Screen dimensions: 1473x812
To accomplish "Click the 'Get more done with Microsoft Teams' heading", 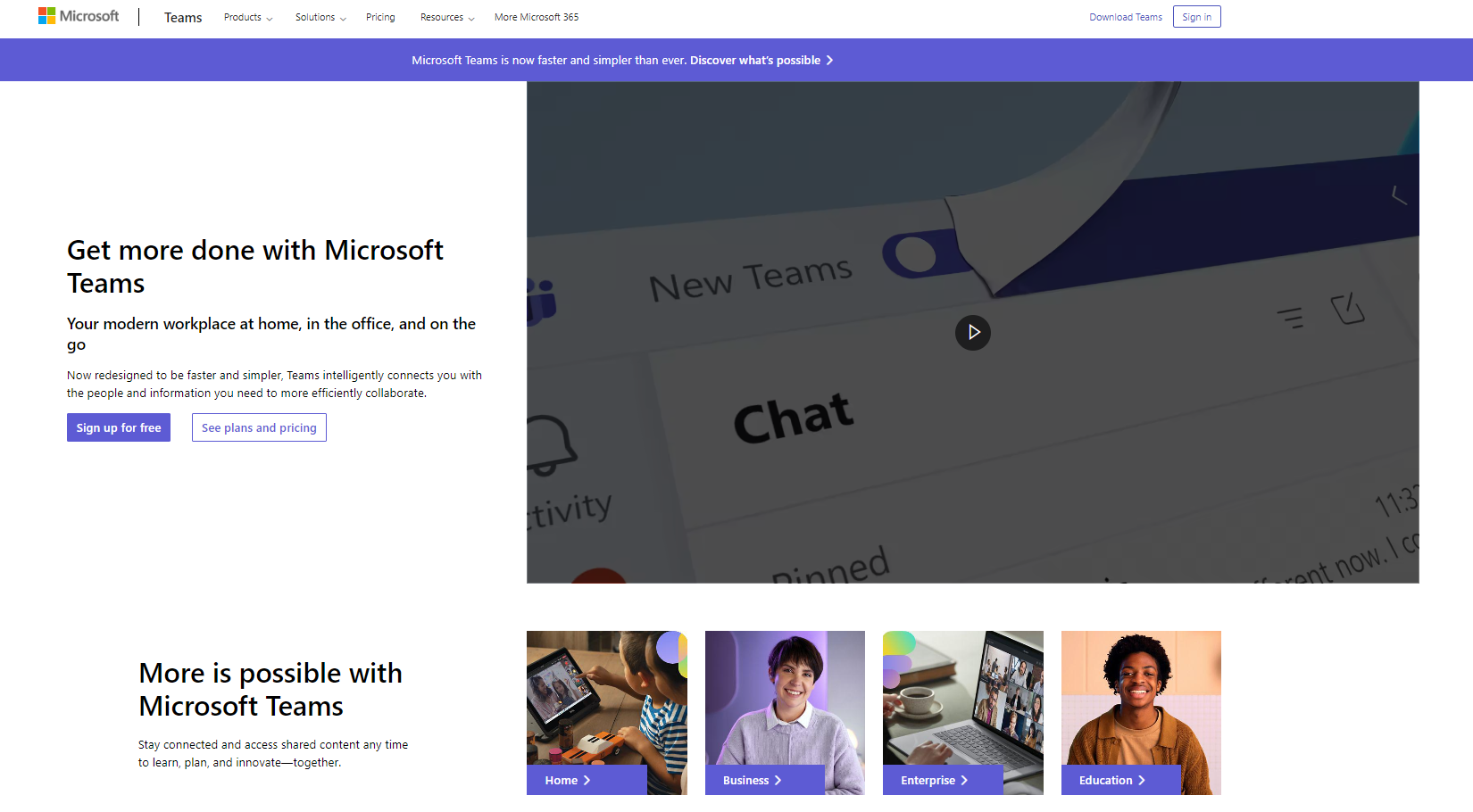I will click(255, 267).
